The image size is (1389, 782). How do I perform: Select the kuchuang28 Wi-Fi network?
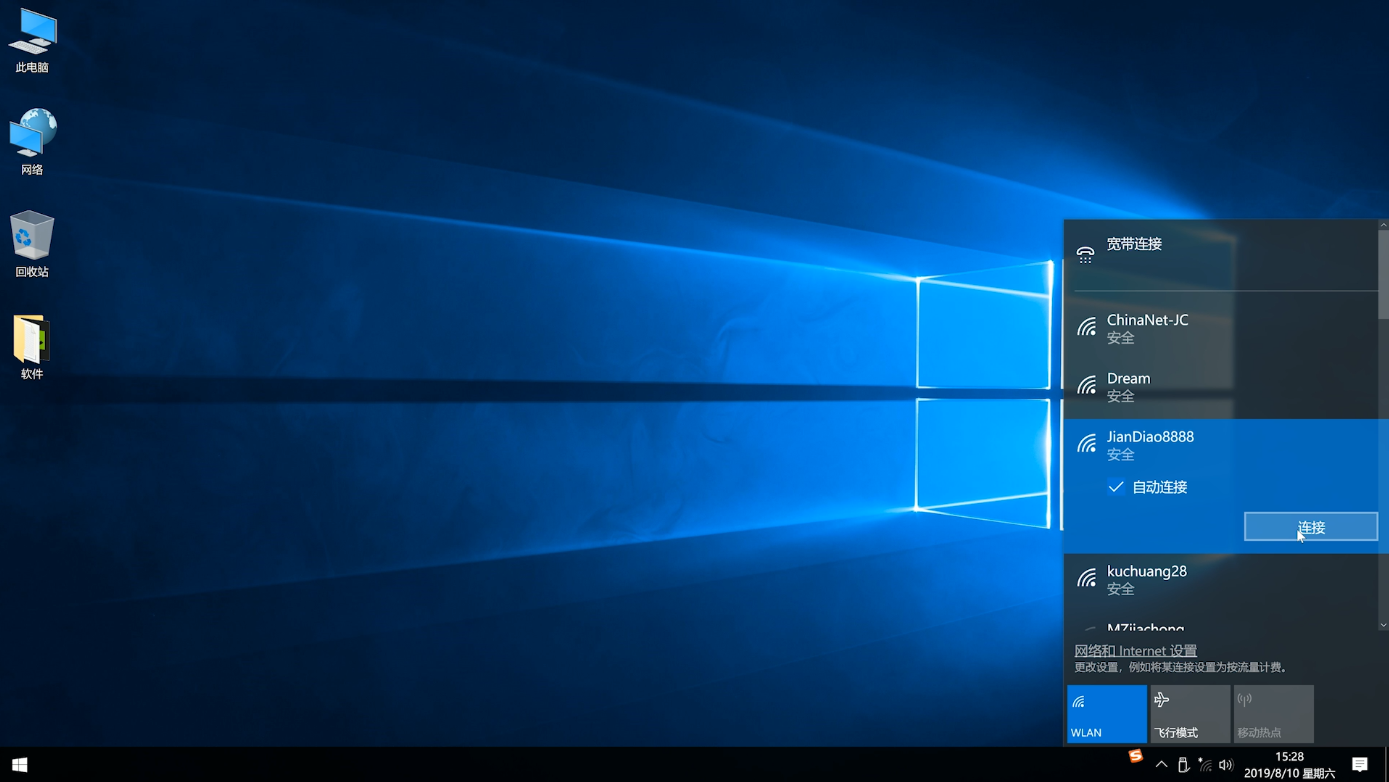tap(1221, 579)
